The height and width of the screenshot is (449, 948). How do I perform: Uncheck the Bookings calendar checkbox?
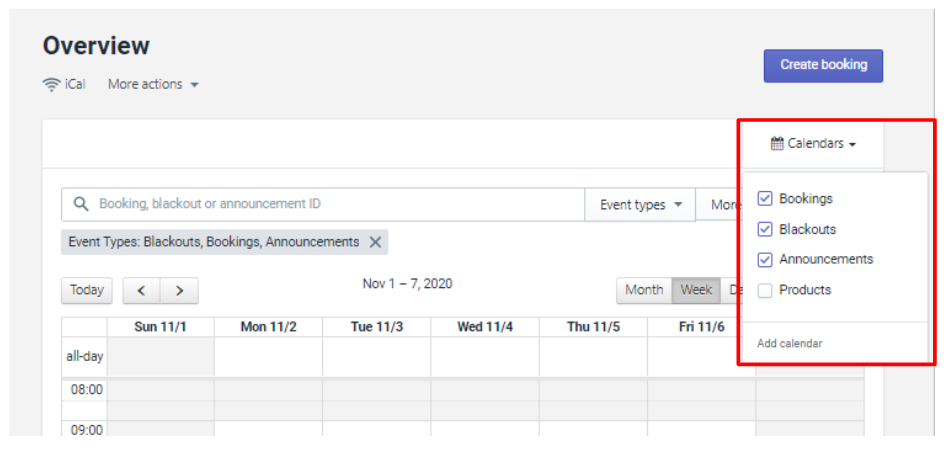[x=765, y=199]
